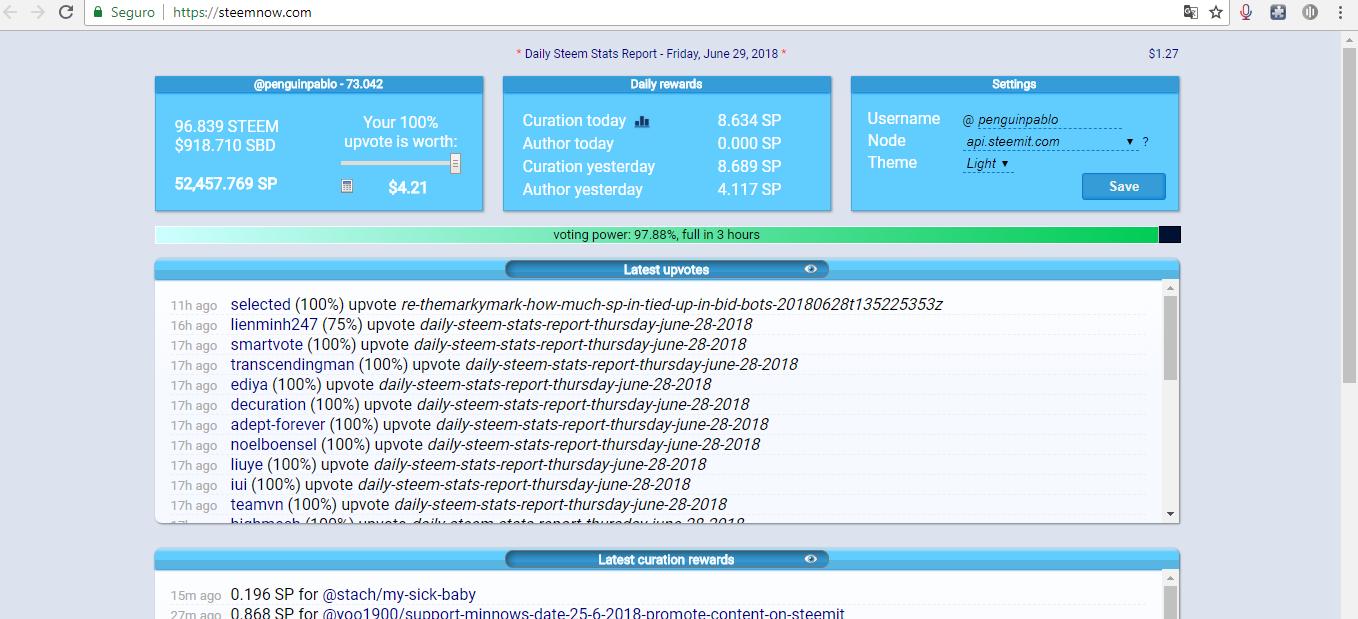
Task: Open the liuye user link
Action: [x=247, y=464]
